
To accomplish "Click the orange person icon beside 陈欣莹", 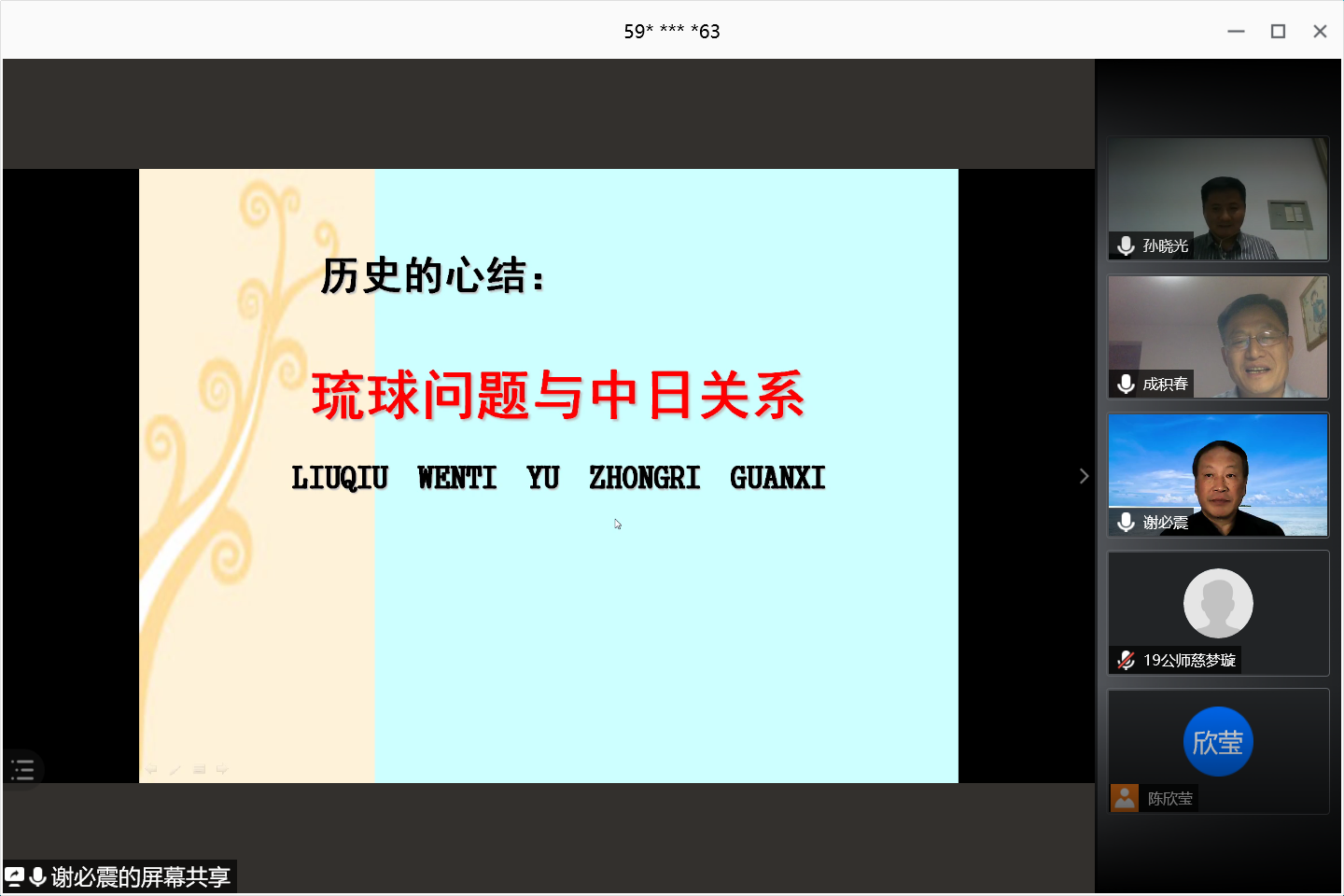I will coord(1125,798).
